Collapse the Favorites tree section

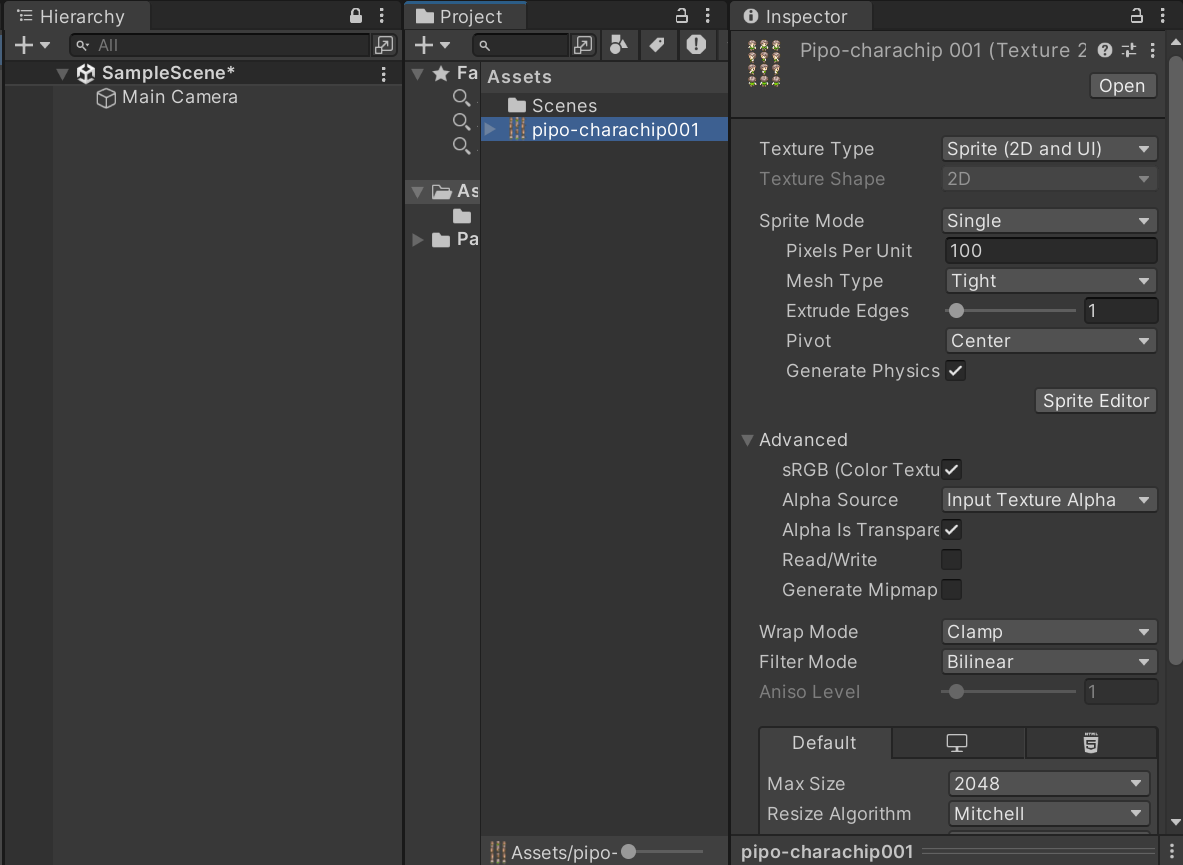click(417, 74)
